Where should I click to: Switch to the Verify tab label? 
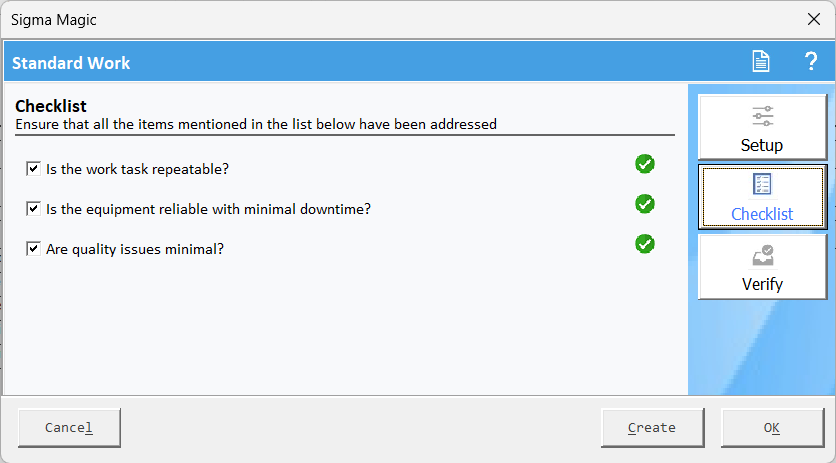tap(762, 284)
